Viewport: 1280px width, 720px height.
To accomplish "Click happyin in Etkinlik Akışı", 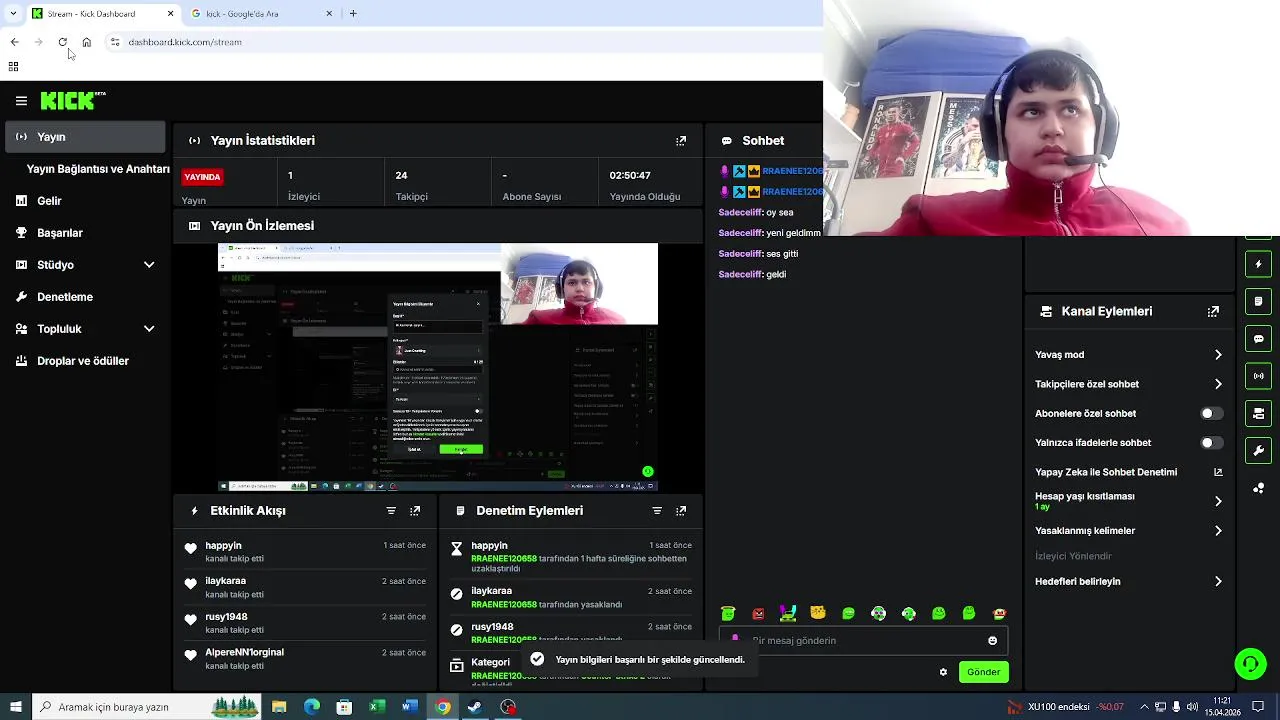I will click(x=223, y=546).
